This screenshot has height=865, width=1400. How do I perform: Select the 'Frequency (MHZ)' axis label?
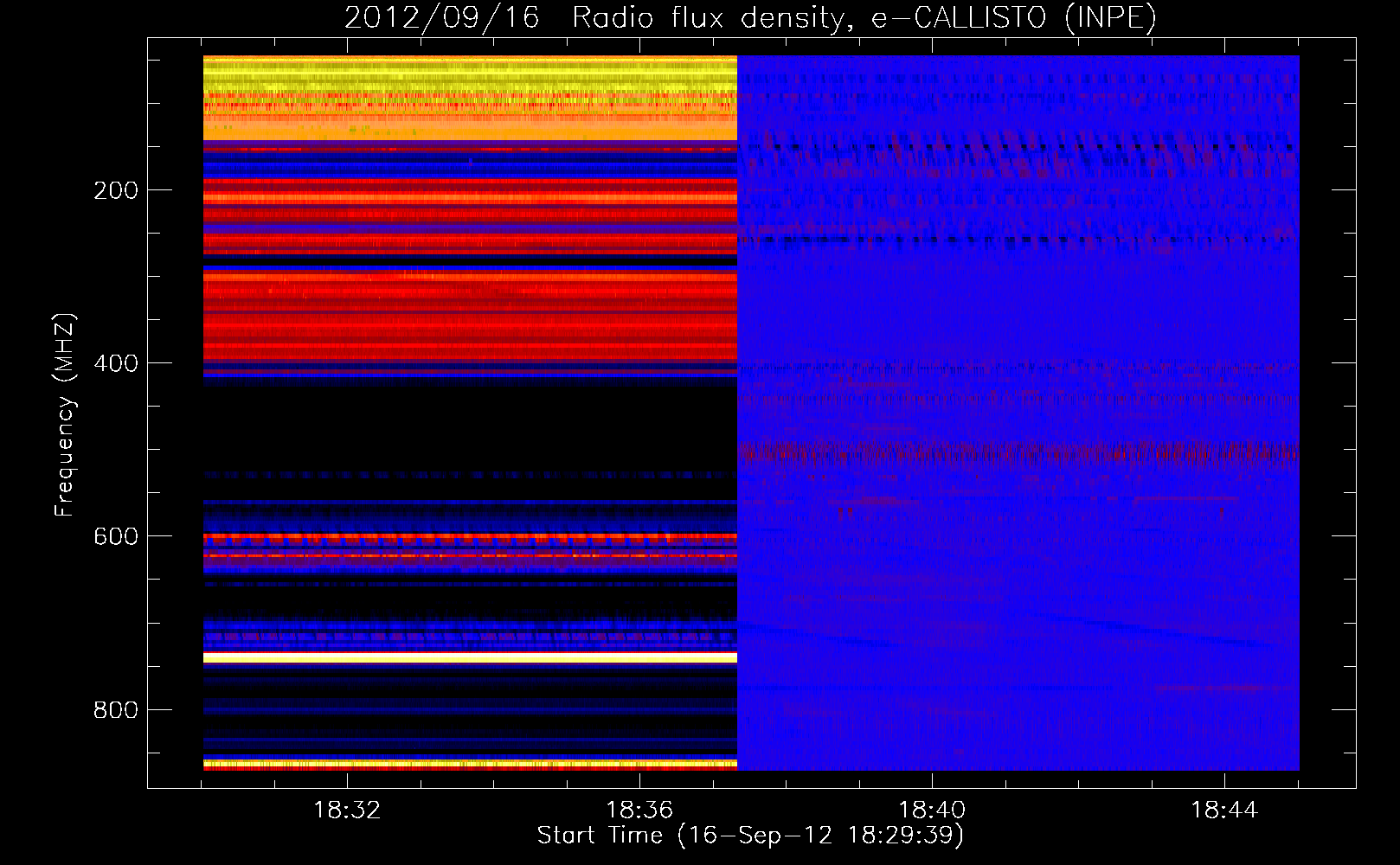click(65, 414)
